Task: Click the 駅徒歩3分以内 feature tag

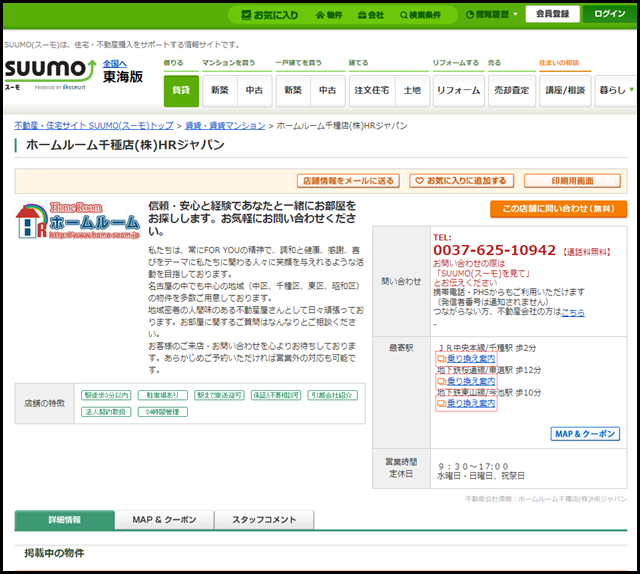Action: click(x=106, y=395)
